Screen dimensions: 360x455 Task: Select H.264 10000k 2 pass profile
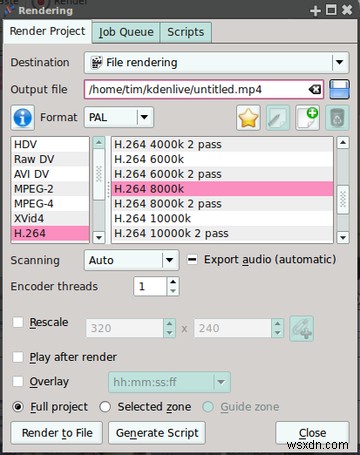pyautogui.click(x=222, y=233)
